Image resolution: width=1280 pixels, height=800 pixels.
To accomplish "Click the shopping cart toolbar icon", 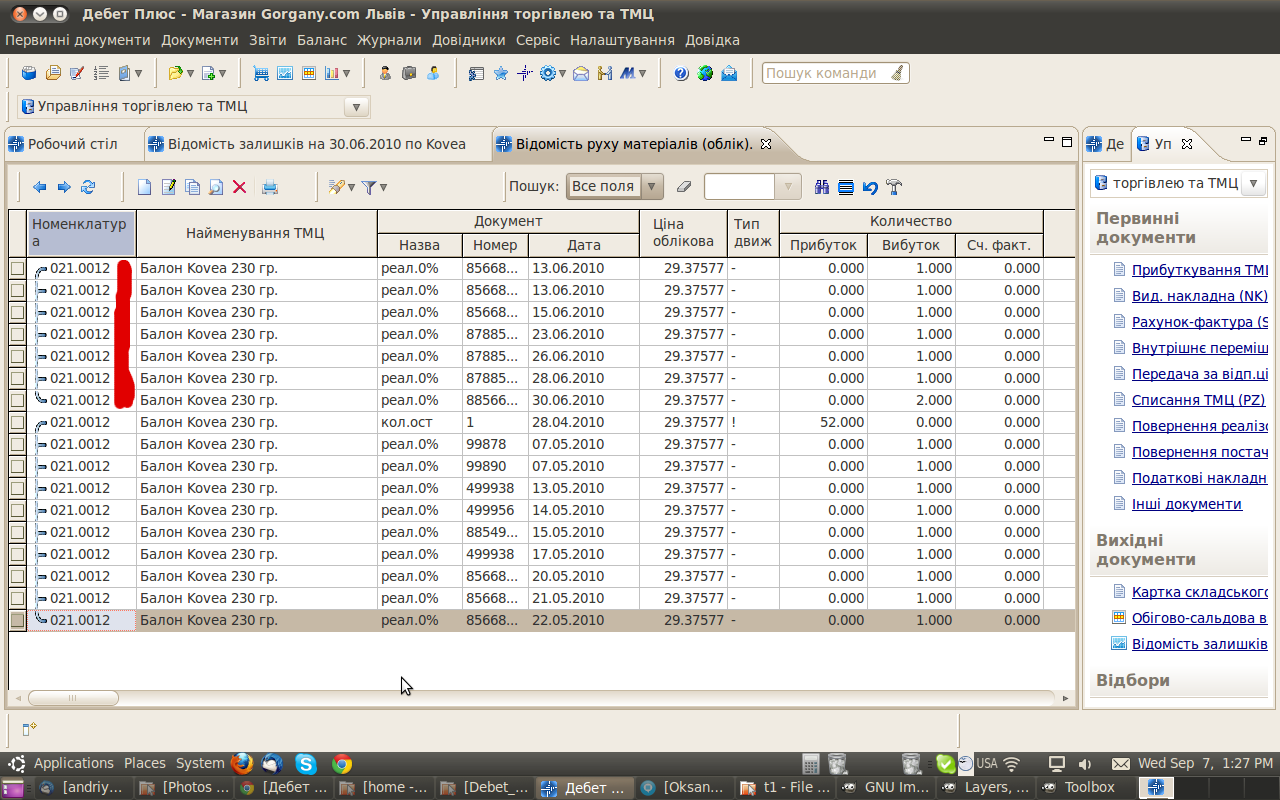I will (262, 73).
